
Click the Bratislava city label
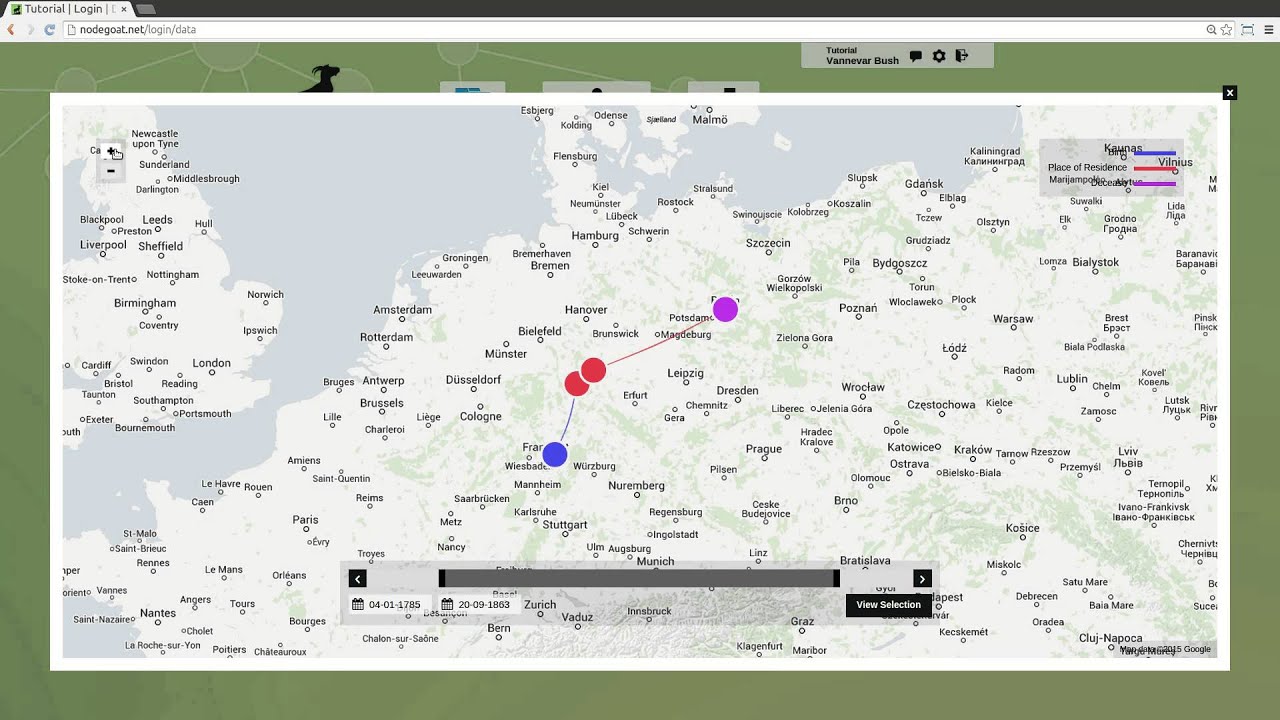pos(865,561)
